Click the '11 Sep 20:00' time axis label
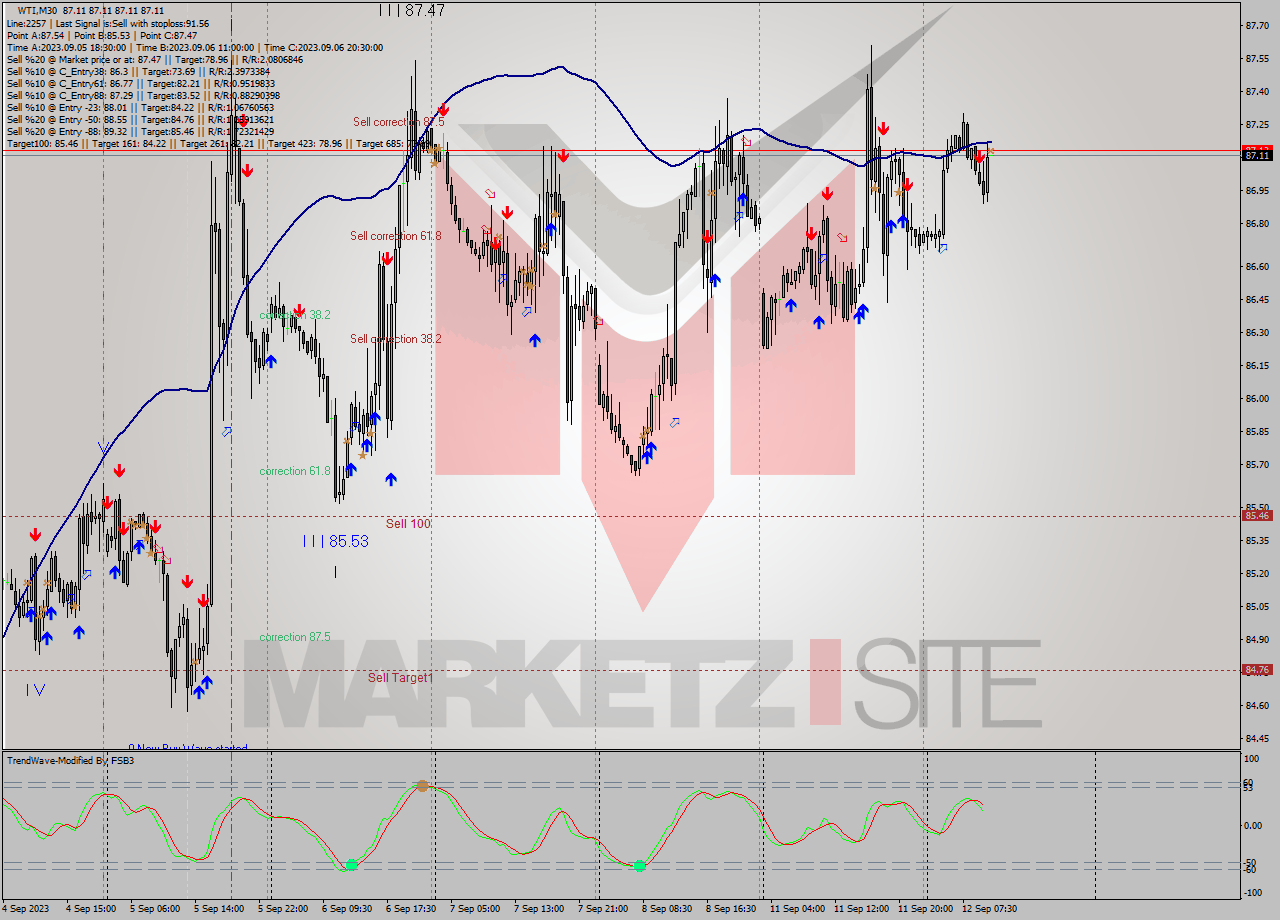Screen dimensions: 1280x920 click(x=926, y=909)
